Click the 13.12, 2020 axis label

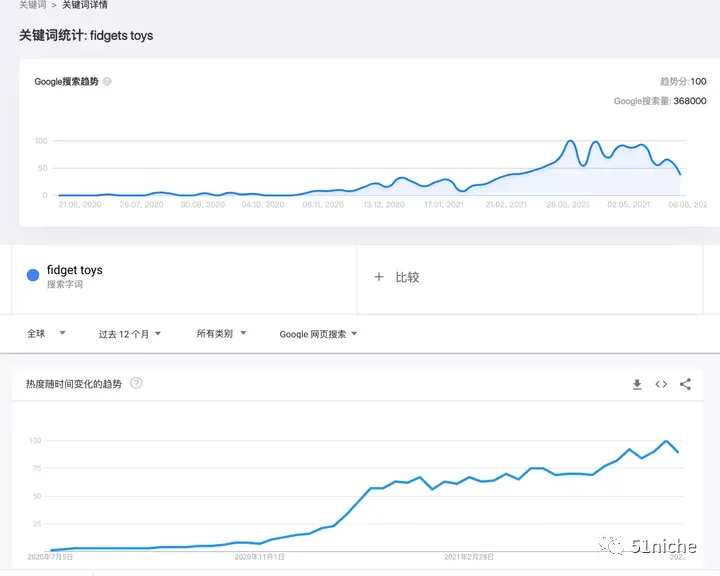[x=384, y=204]
